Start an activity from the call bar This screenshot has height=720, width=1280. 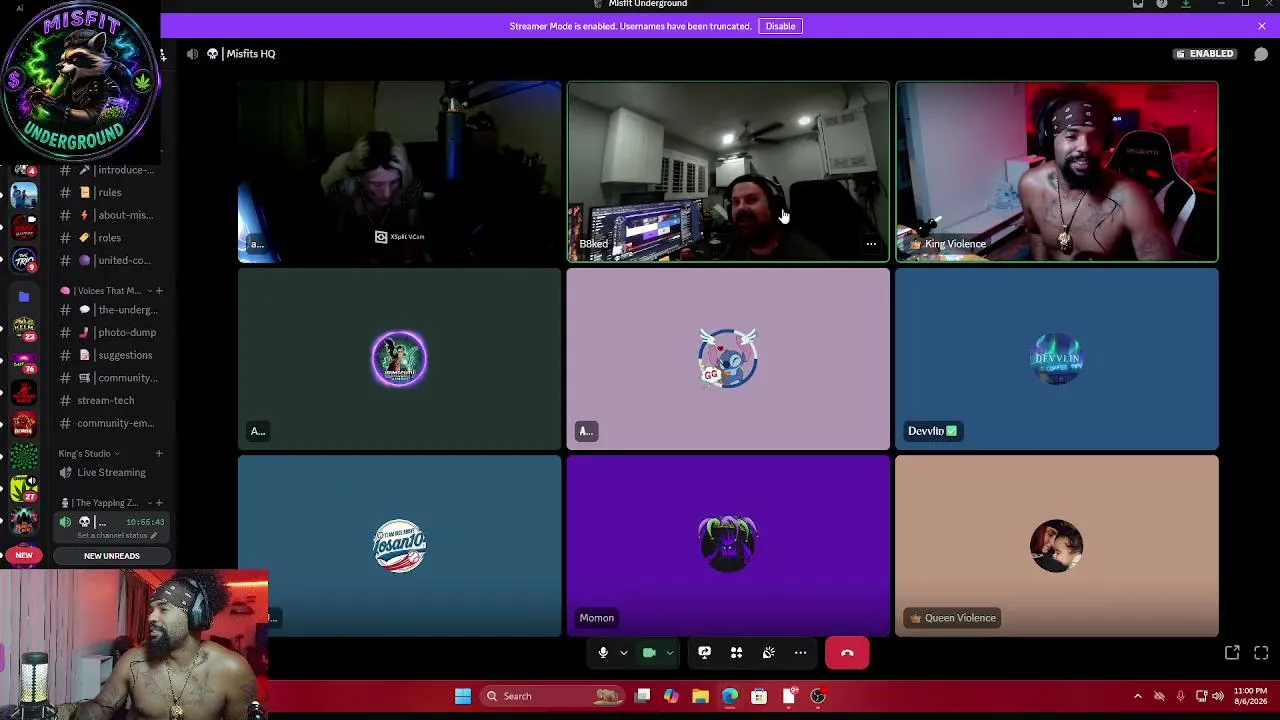tap(736, 653)
